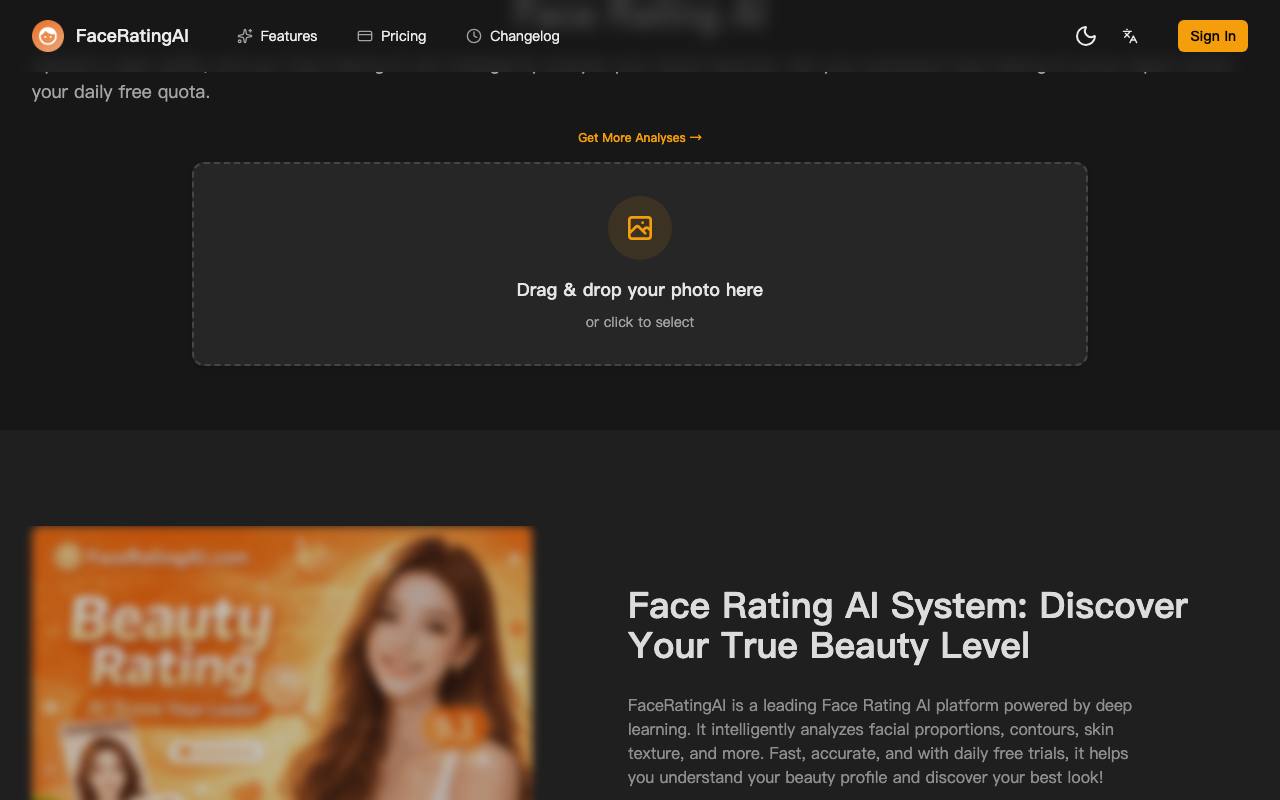
Task: Toggle dark mode with the moon icon
Action: pyautogui.click(x=1086, y=36)
